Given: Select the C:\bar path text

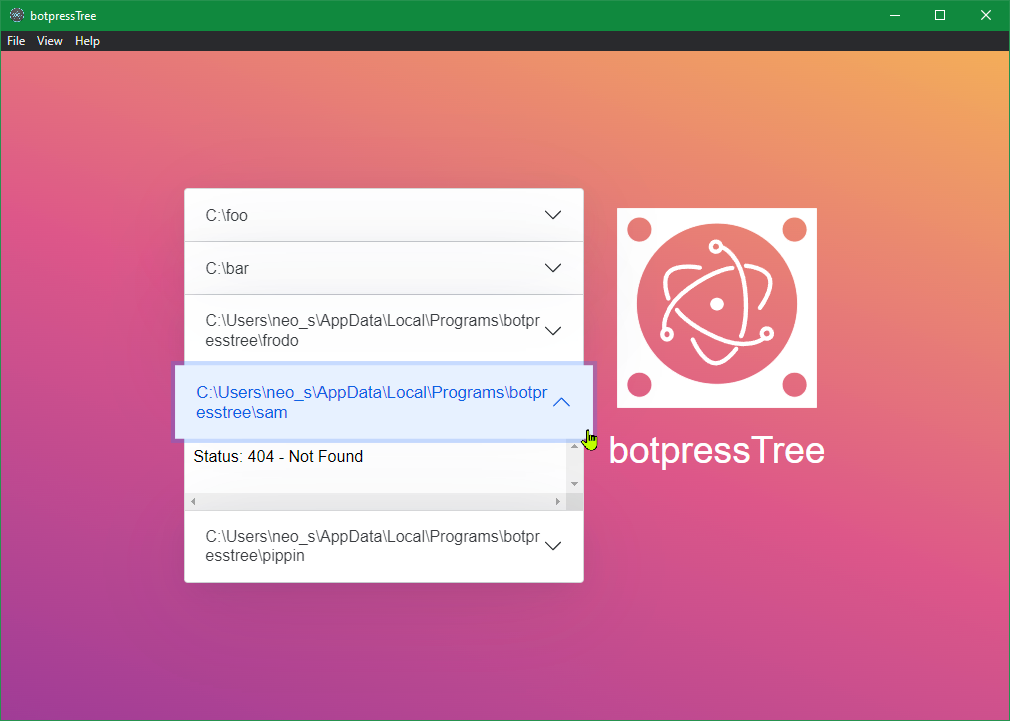Looking at the screenshot, I should (227, 268).
